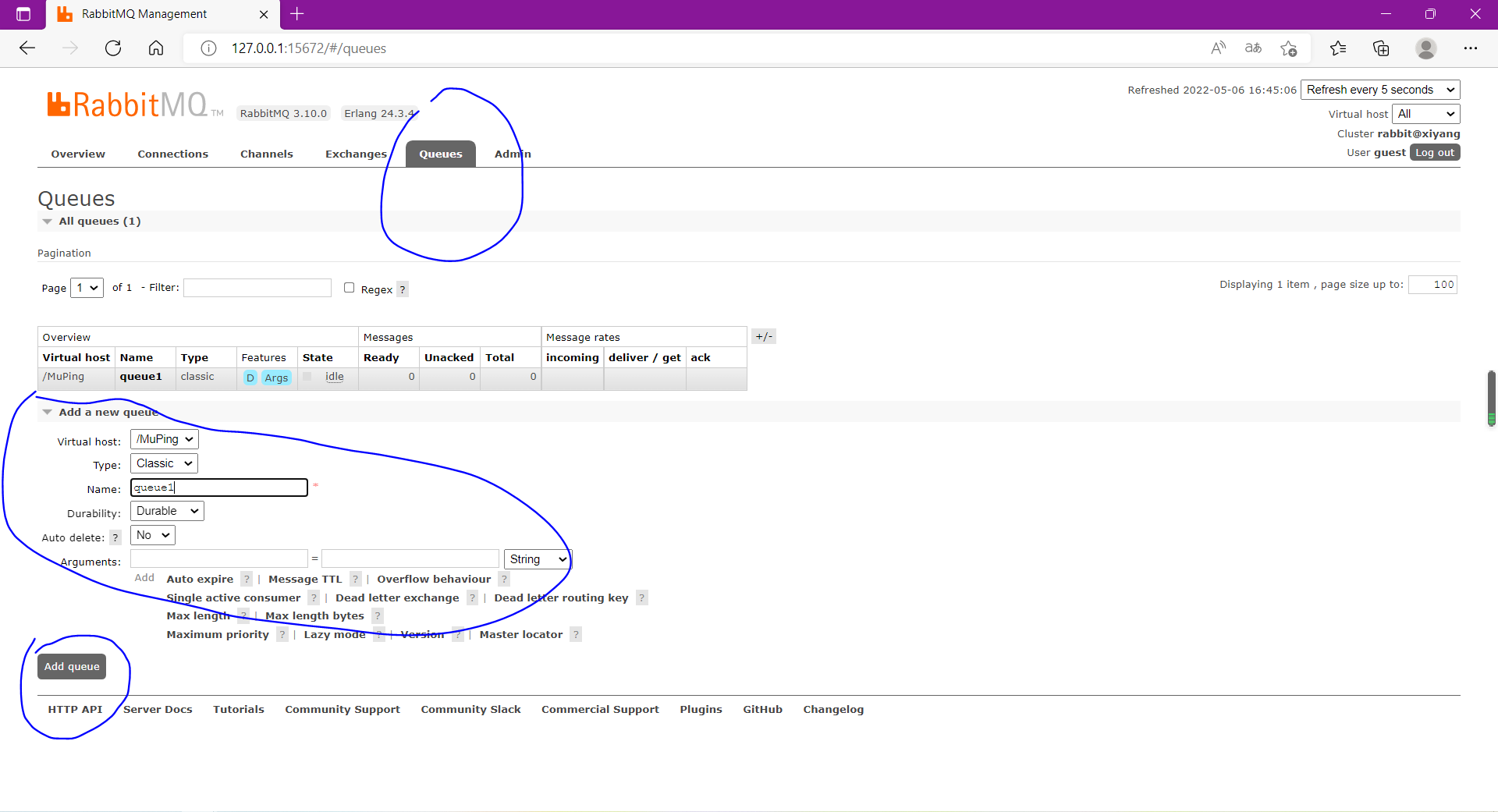Reload the page with the refresh icon
The width and height of the screenshot is (1498, 812).
pos(113,48)
